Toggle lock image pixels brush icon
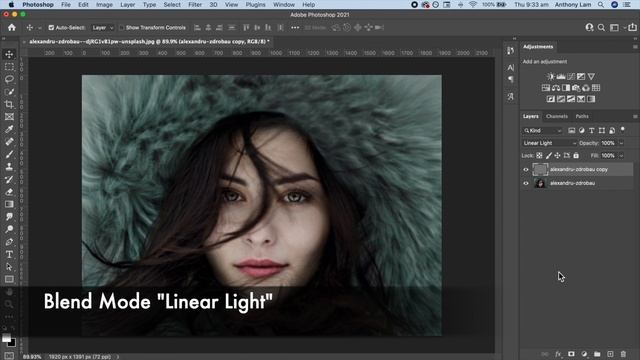 point(549,156)
